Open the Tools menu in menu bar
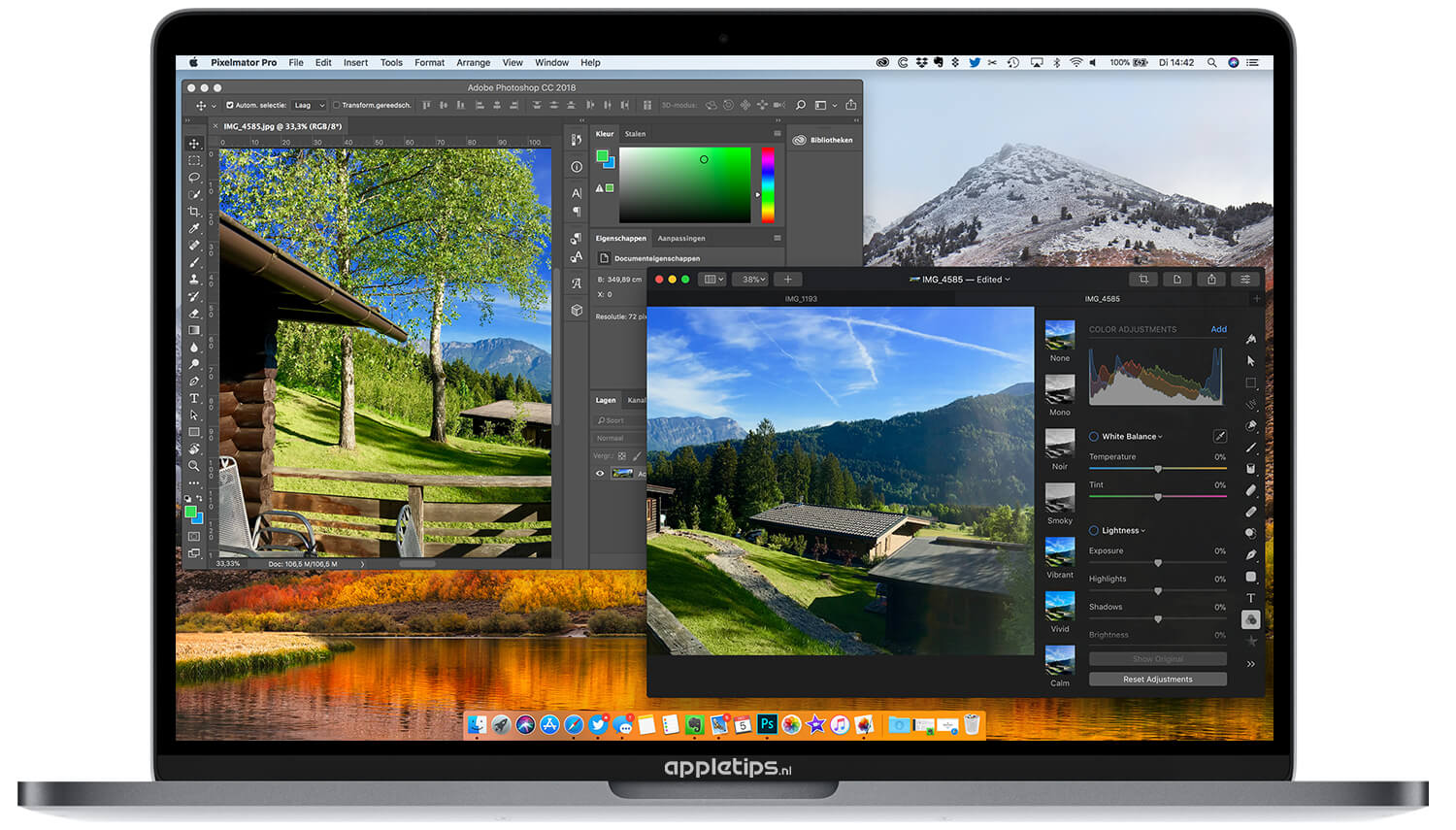 point(391,62)
